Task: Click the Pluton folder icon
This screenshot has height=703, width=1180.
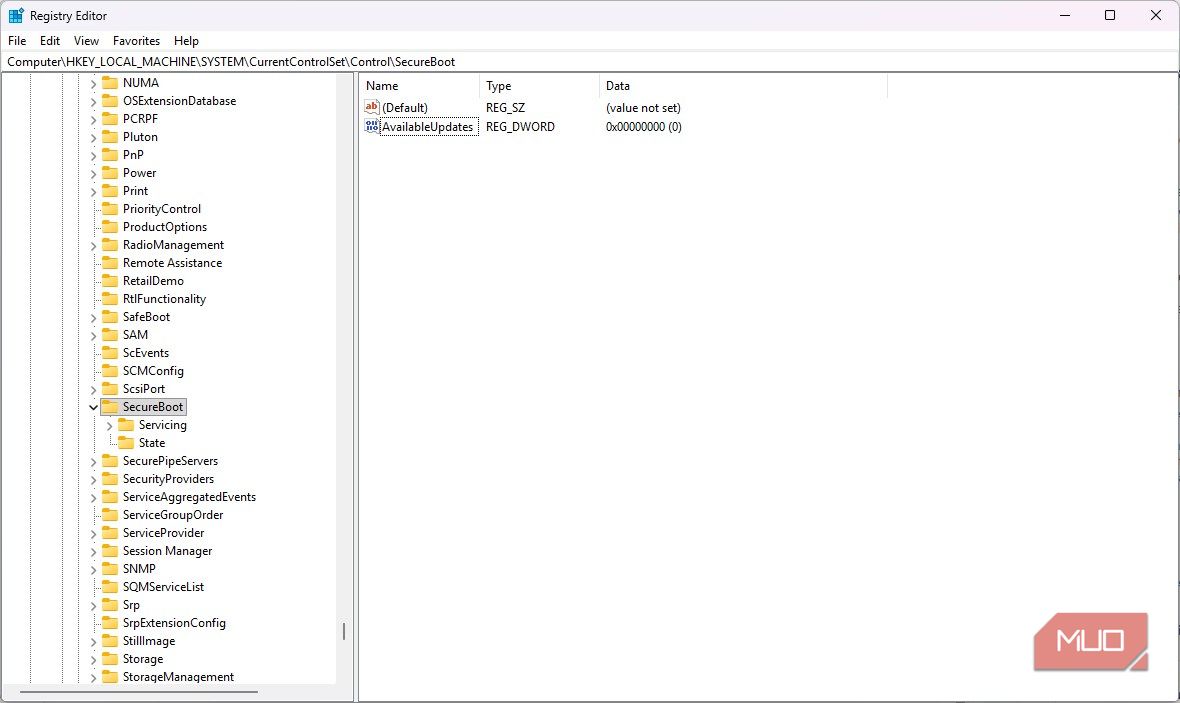Action: coord(110,136)
